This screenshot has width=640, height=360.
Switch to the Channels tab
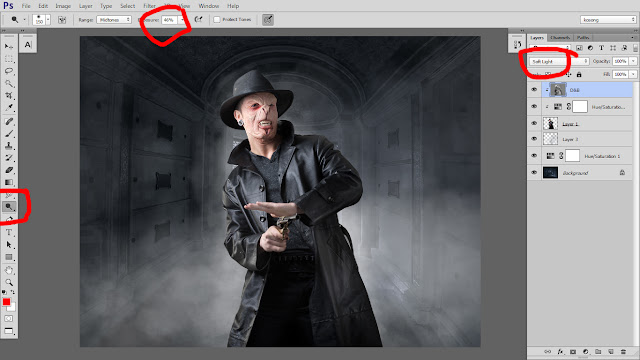(x=560, y=38)
